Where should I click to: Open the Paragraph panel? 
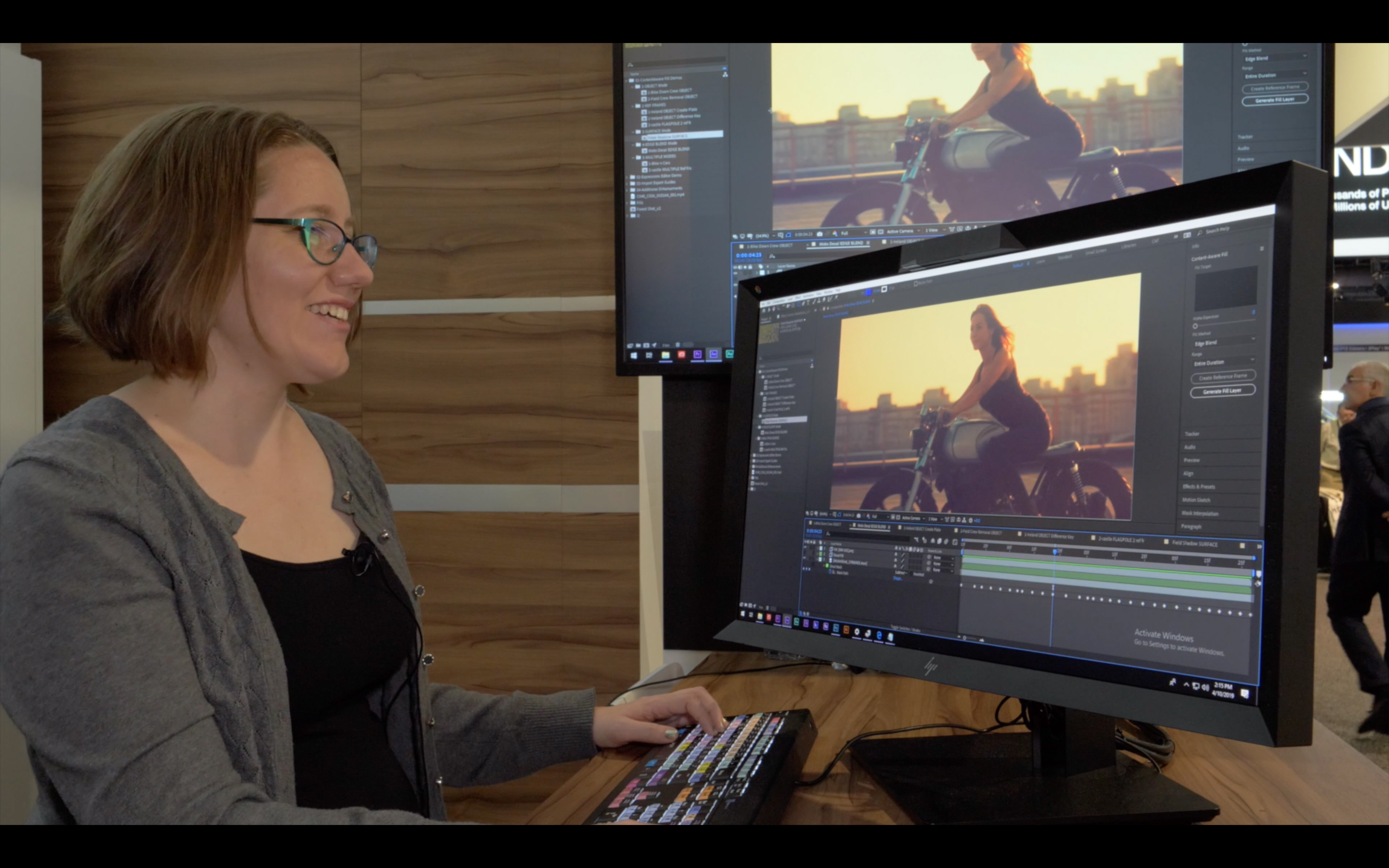tap(1191, 527)
